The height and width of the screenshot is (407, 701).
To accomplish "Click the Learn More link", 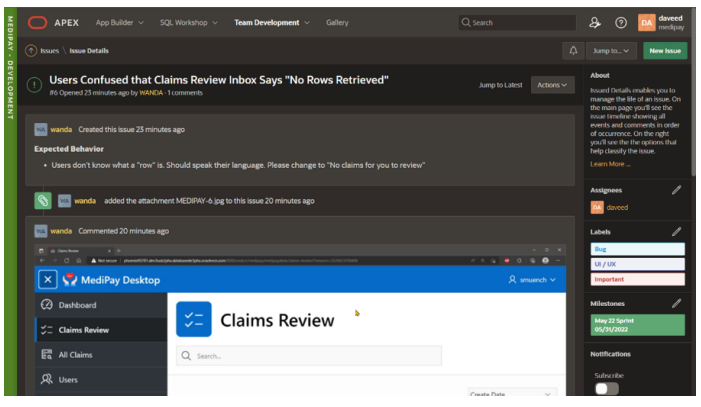I will 610,164.
